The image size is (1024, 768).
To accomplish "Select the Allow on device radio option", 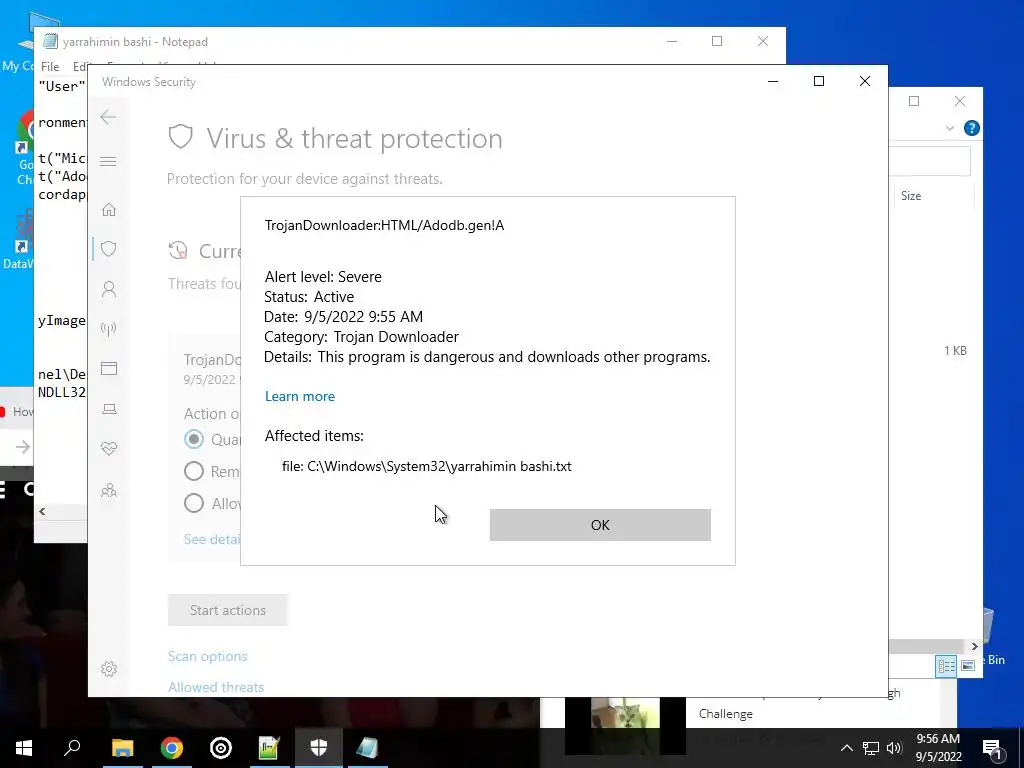I will (194, 503).
